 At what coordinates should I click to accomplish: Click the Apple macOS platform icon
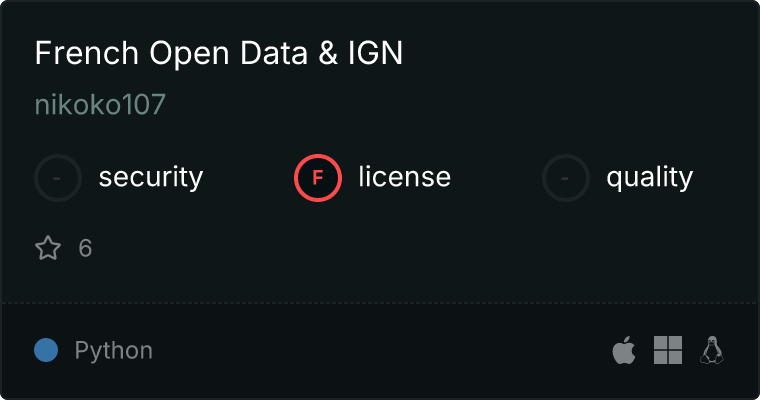[624, 351]
